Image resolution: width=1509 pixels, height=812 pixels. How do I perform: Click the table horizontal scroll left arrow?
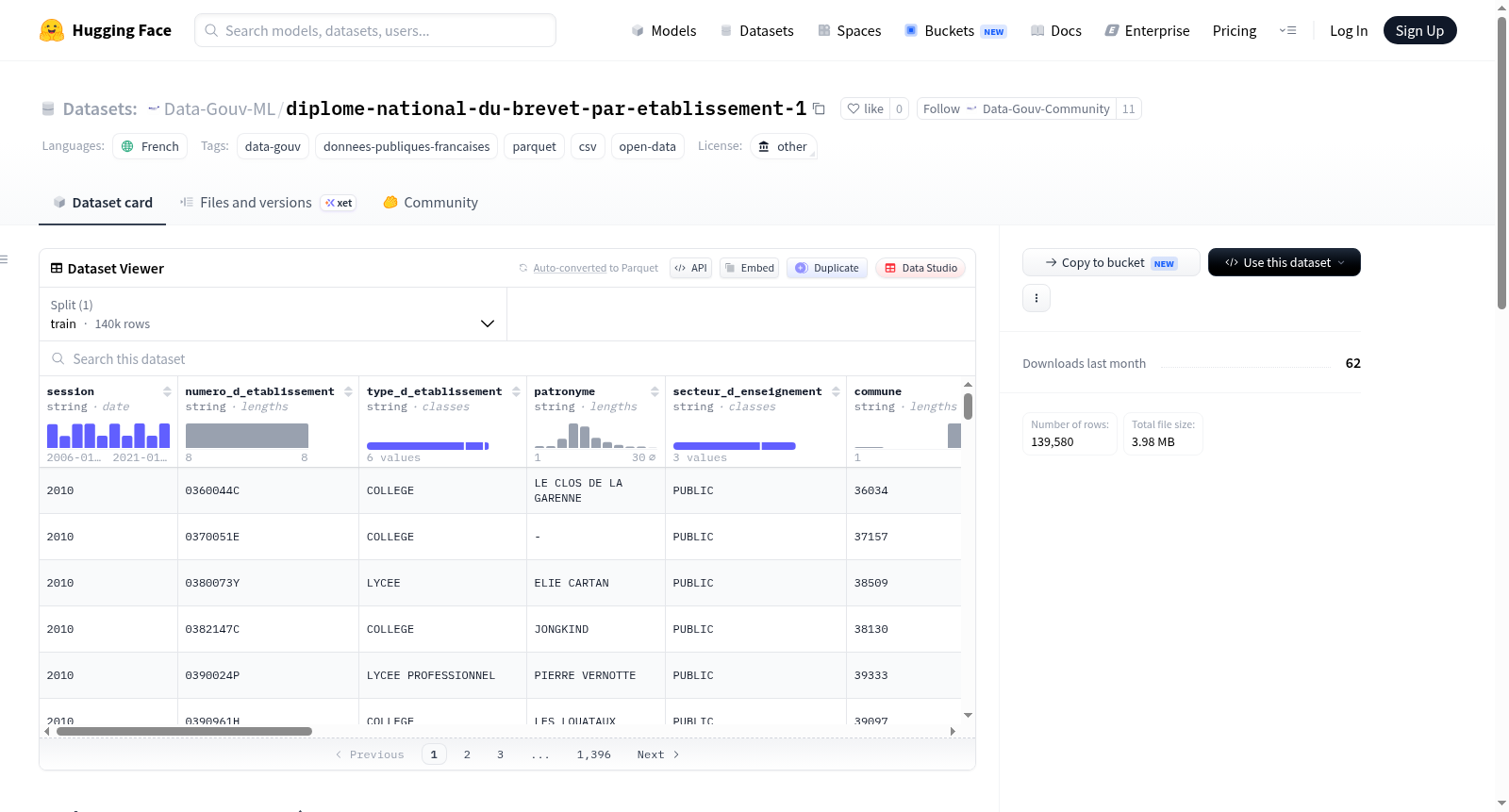tap(47, 731)
